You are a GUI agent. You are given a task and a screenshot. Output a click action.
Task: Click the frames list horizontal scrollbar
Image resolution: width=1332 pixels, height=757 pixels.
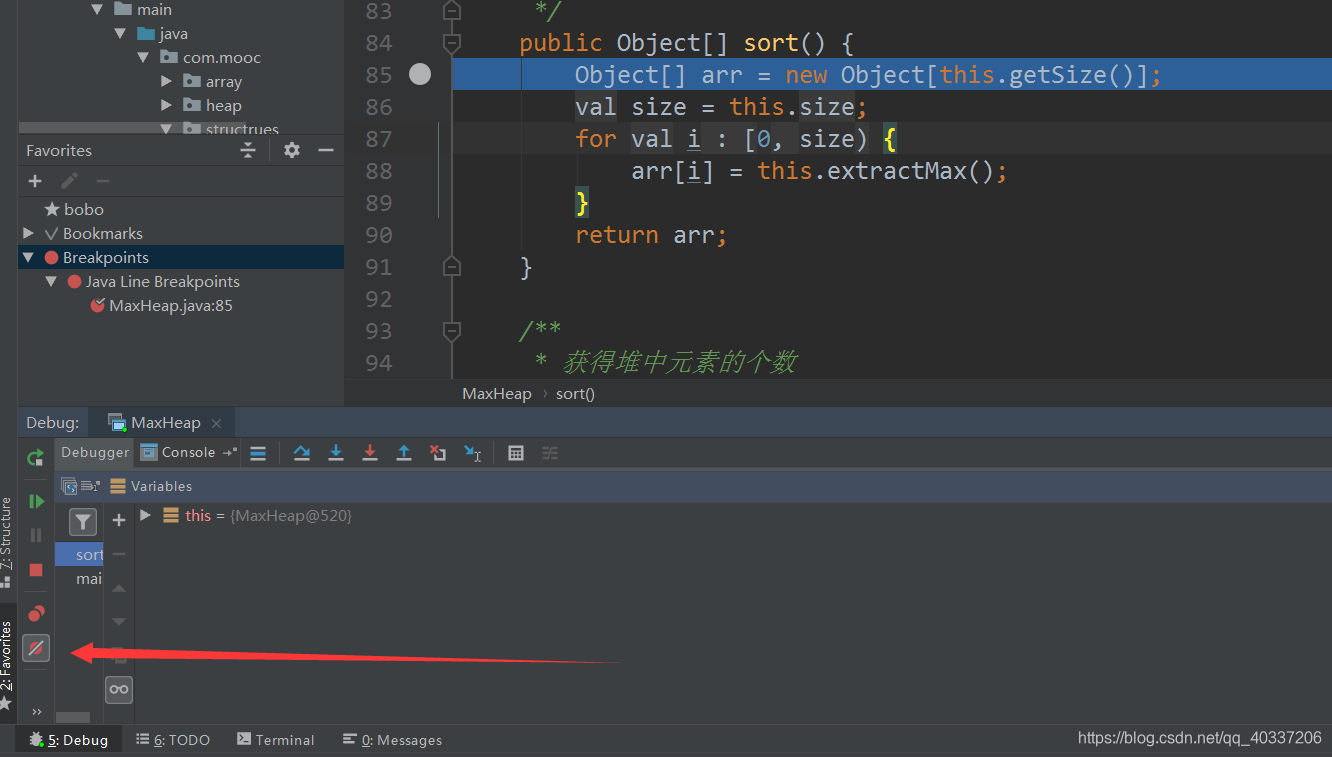(x=73, y=717)
